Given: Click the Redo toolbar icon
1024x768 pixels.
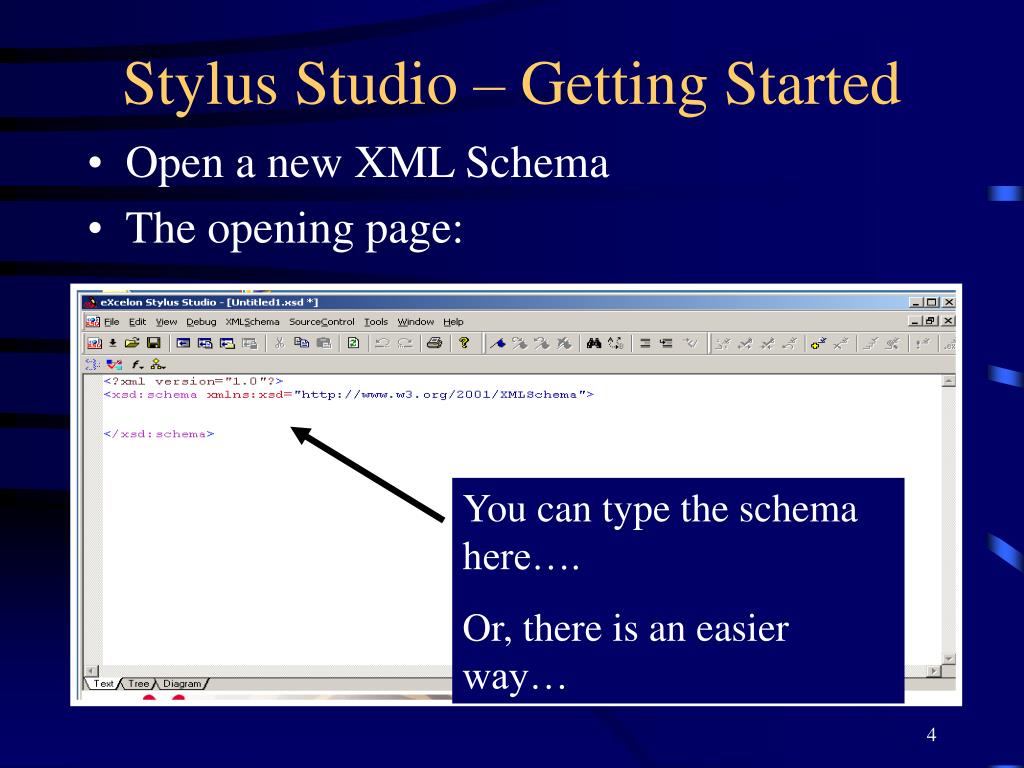Looking at the screenshot, I should coord(405,343).
